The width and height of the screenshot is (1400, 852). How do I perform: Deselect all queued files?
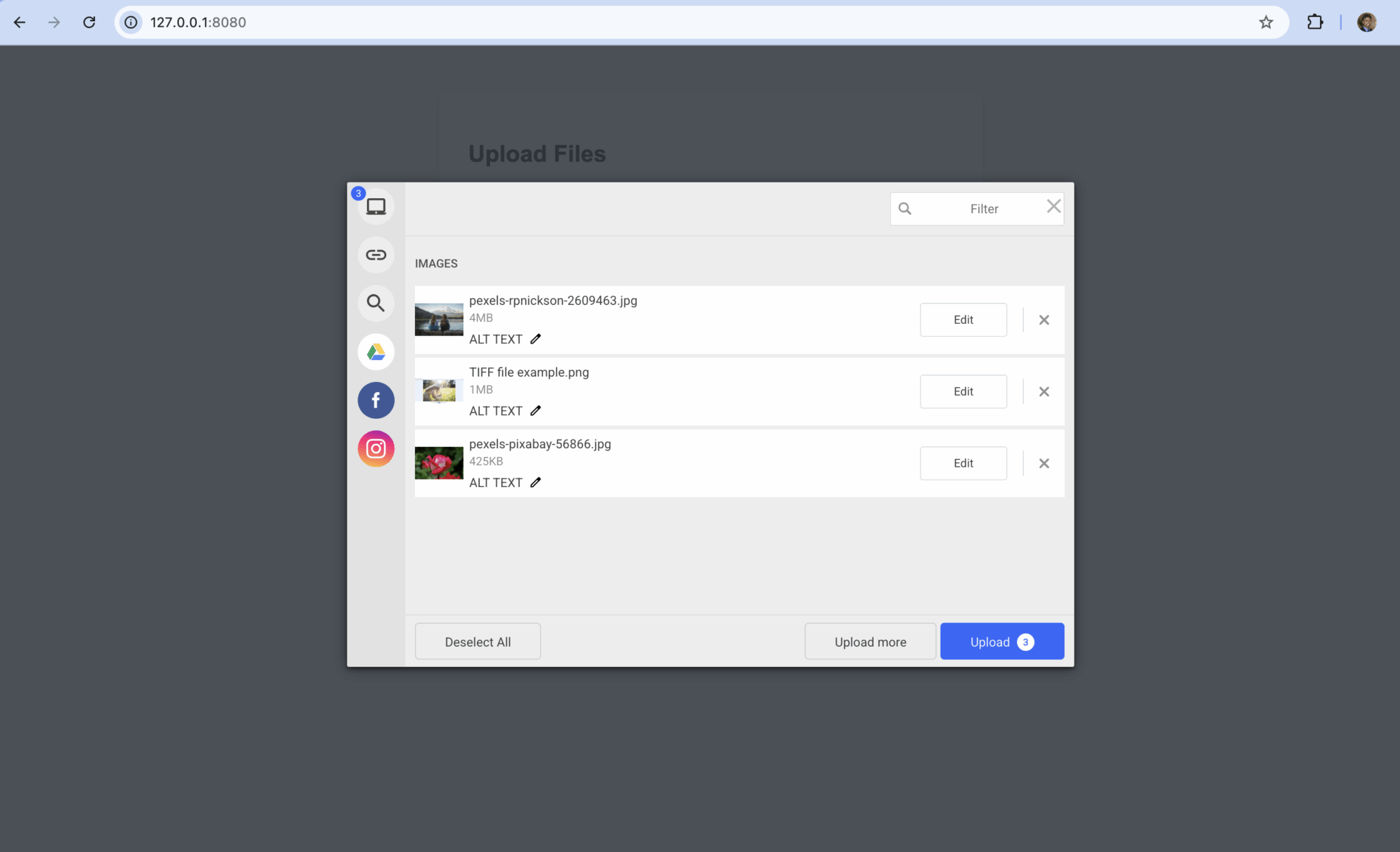click(x=477, y=641)
